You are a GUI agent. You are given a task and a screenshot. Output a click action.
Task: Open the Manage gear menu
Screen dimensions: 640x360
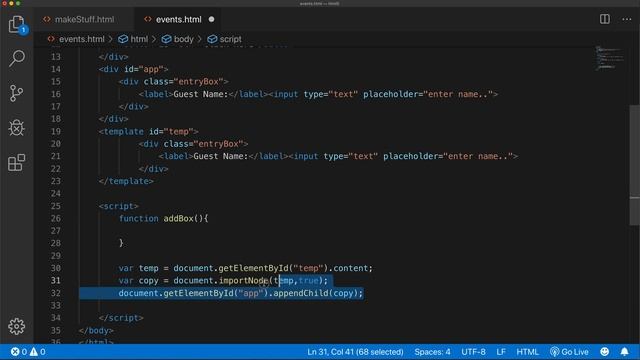[16, 326]
